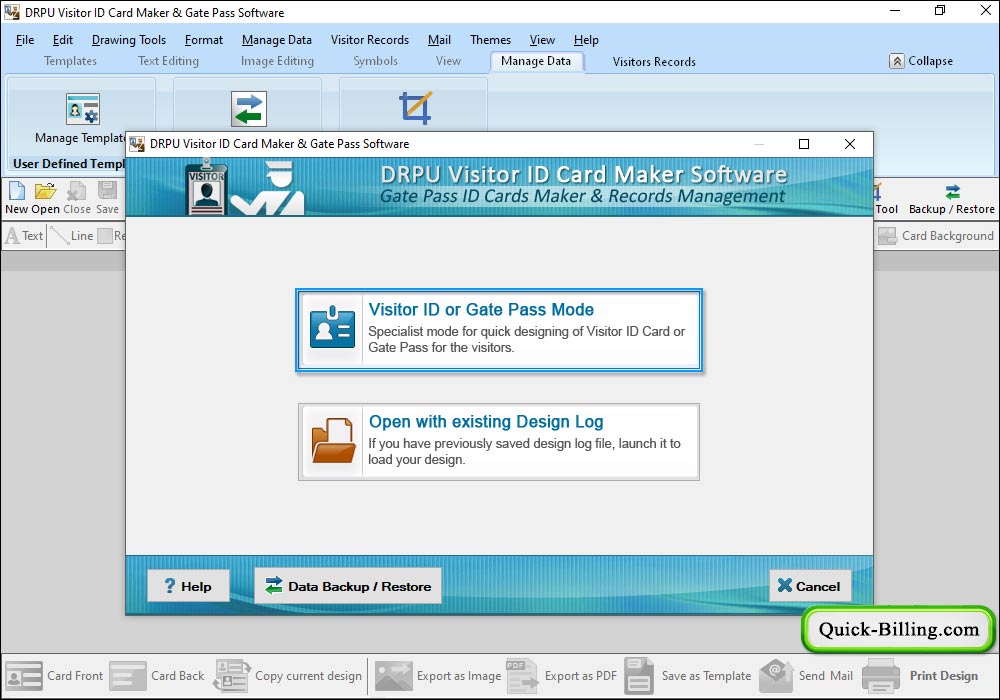Open the Themes menu
The image size is (1000, 700).
tap(490, 40)
